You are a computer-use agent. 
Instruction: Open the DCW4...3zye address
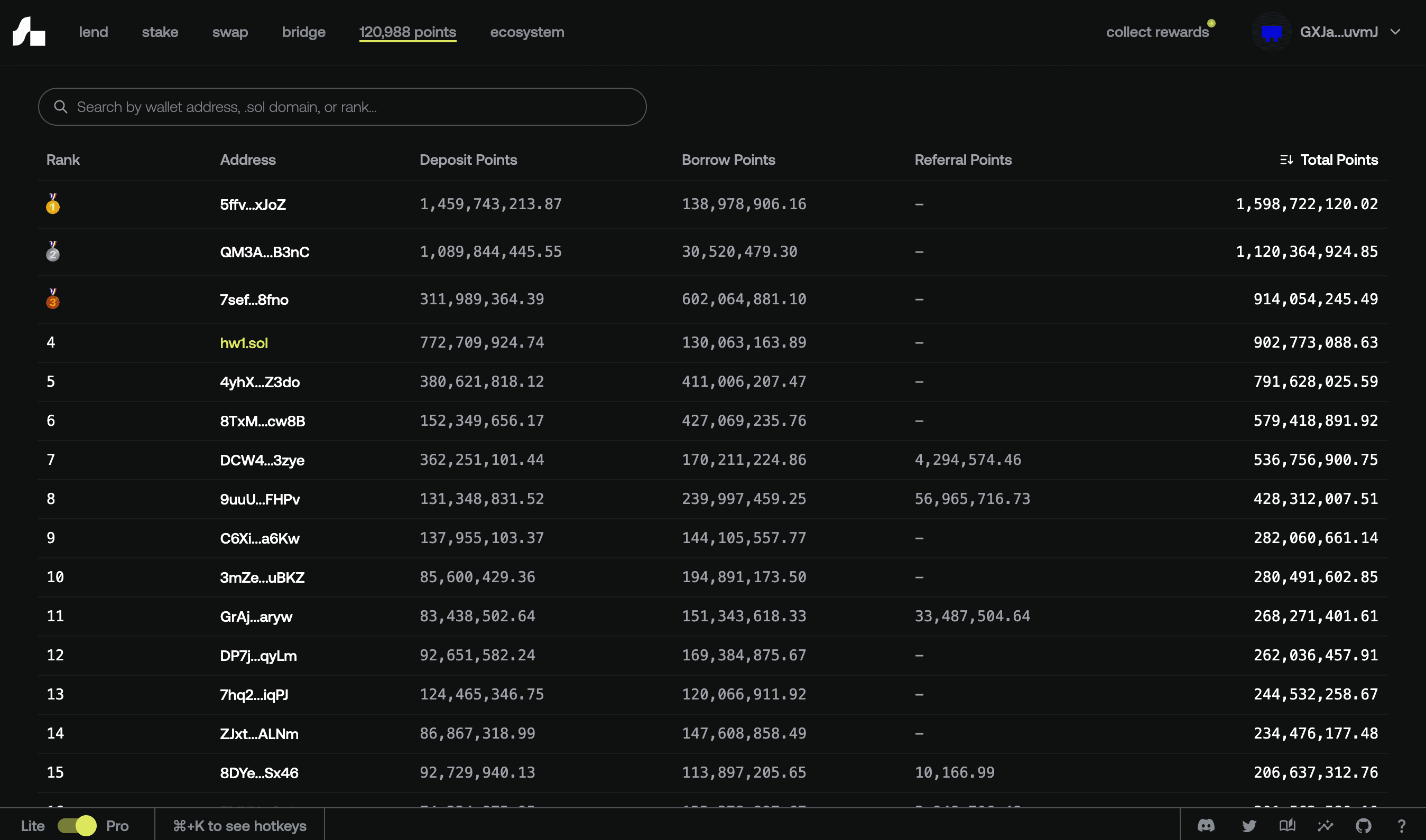point(262,460)
